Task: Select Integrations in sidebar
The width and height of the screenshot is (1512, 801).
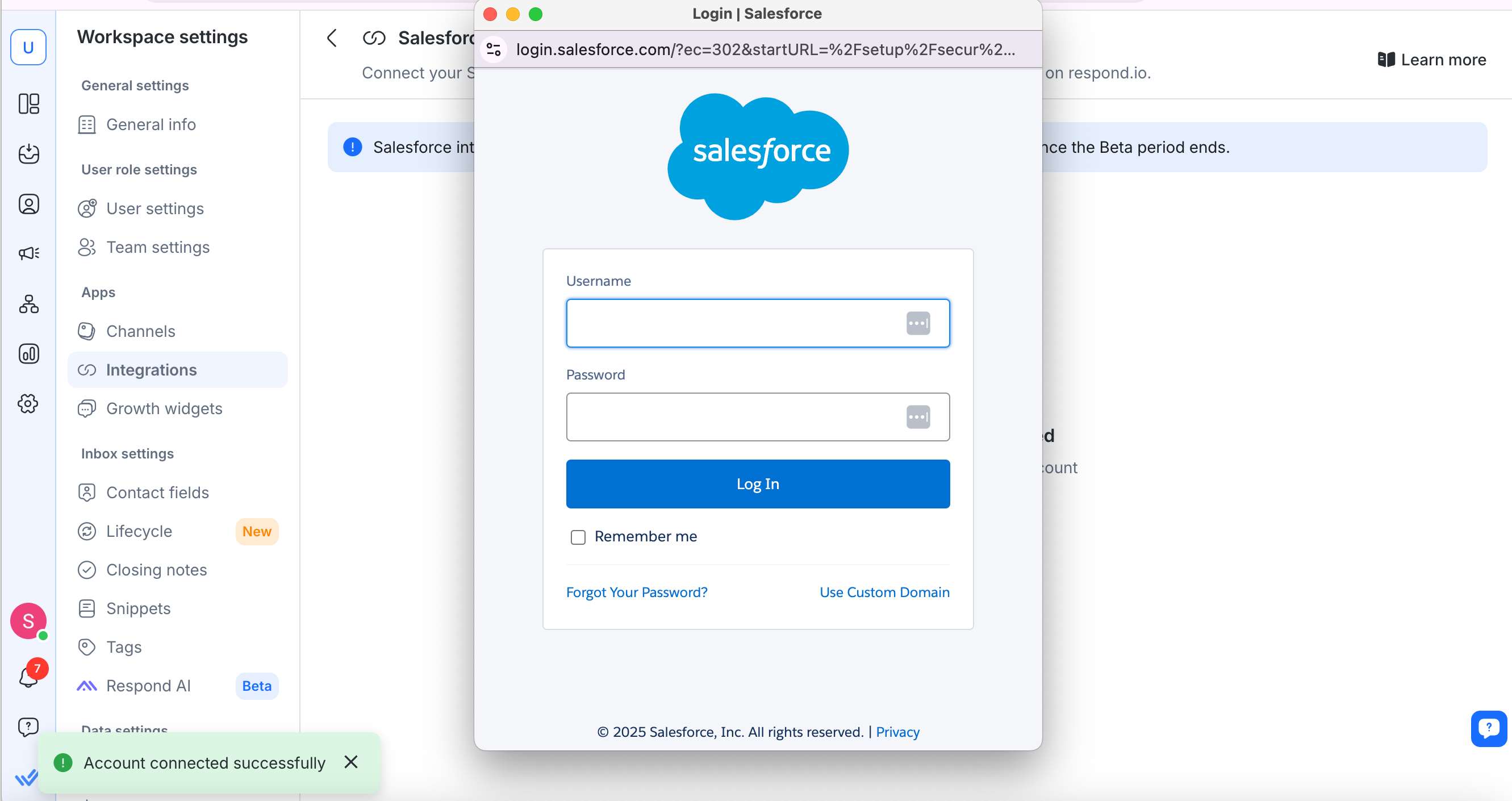Action: point(177,370)
